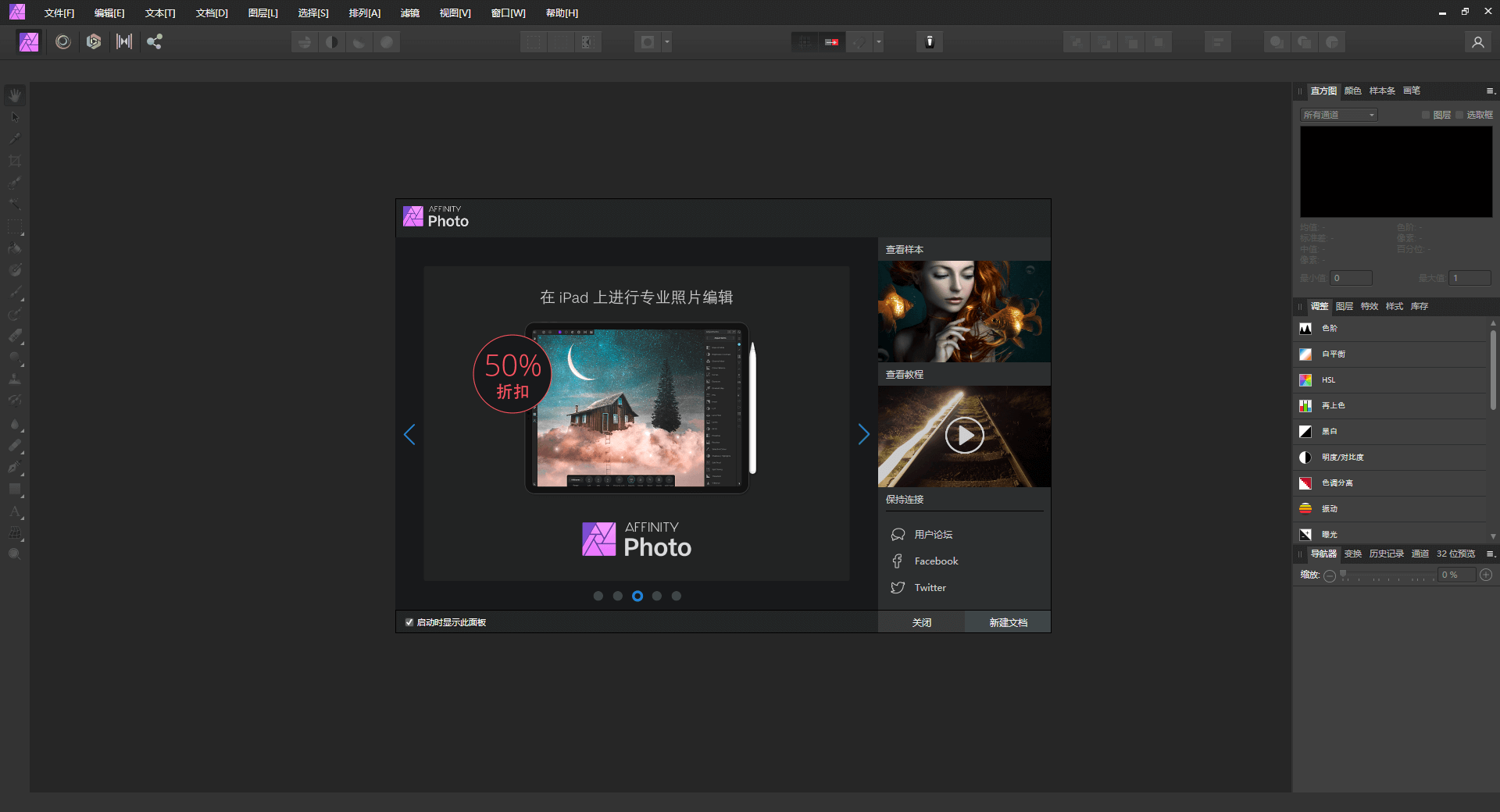Image resolution: width=1500 pixels, height=812 pixels.
Task: Click the zoom in plus button
Action: coord(1486,575)
